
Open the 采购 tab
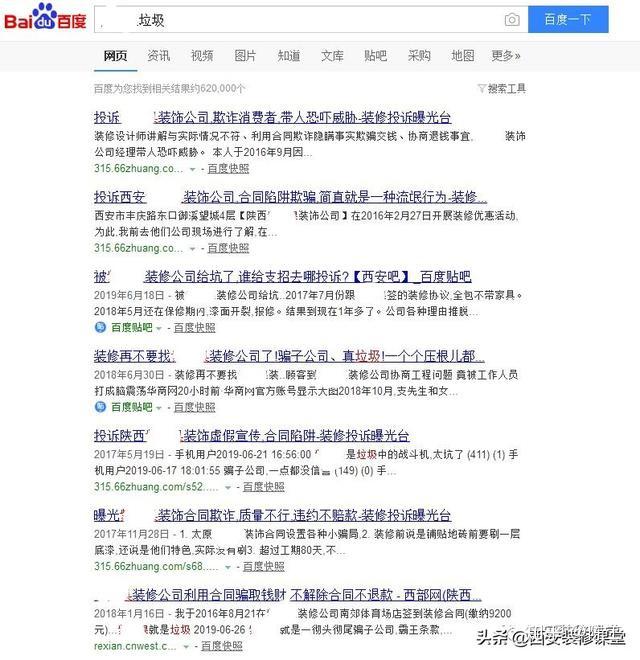419,56
